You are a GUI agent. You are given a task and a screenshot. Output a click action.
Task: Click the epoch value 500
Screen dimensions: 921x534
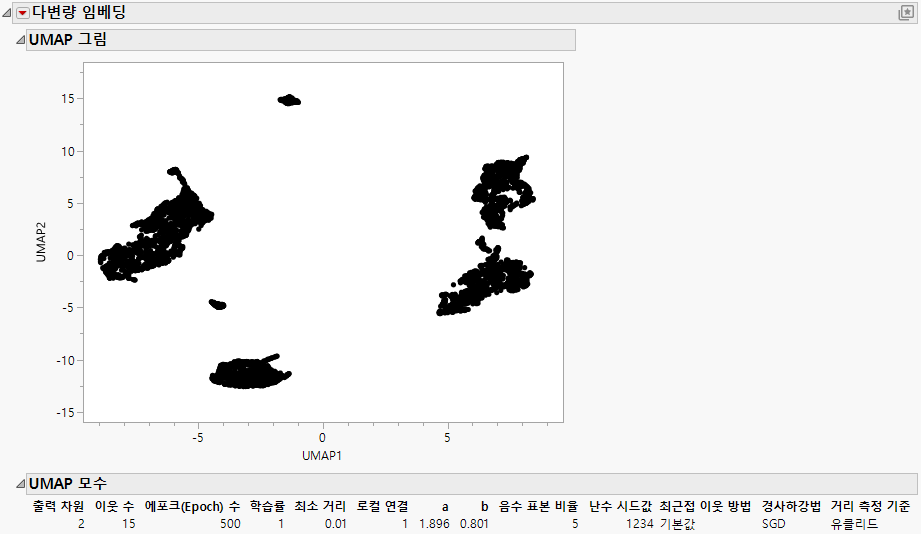click(x=230, y=523)
